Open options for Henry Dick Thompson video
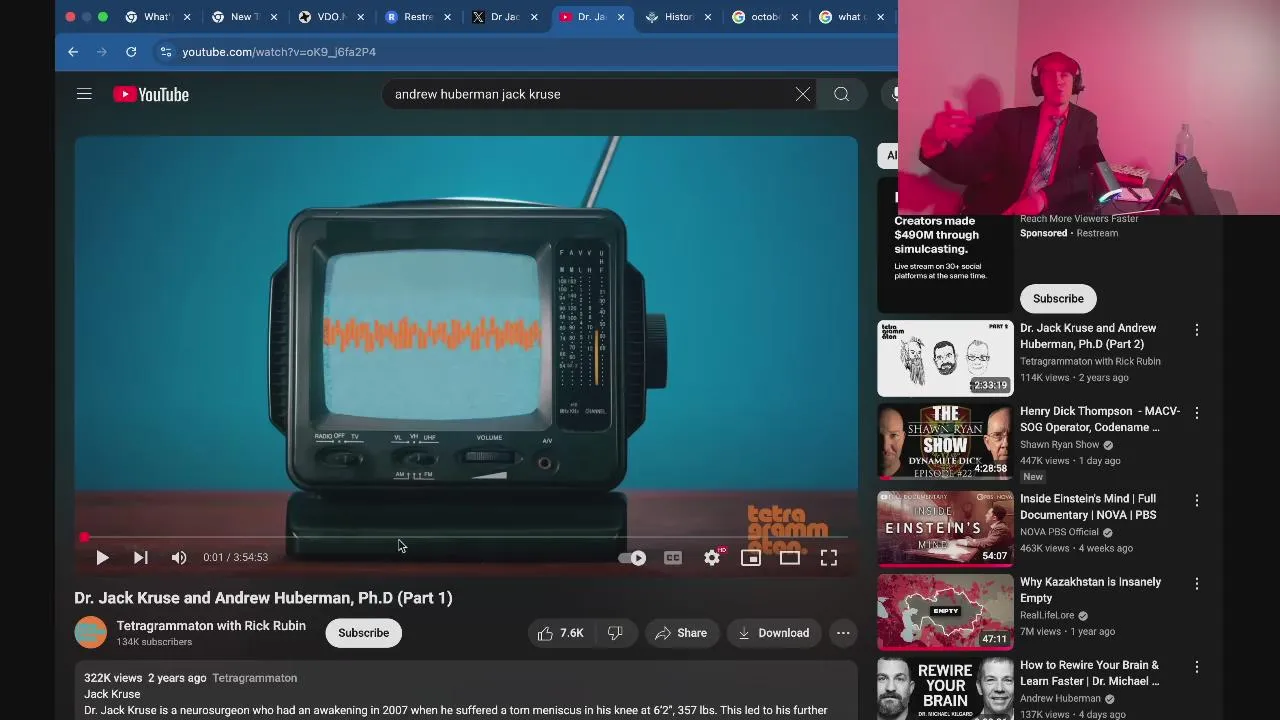The height and width of the screenshot is (720, 1280). 1197,413
